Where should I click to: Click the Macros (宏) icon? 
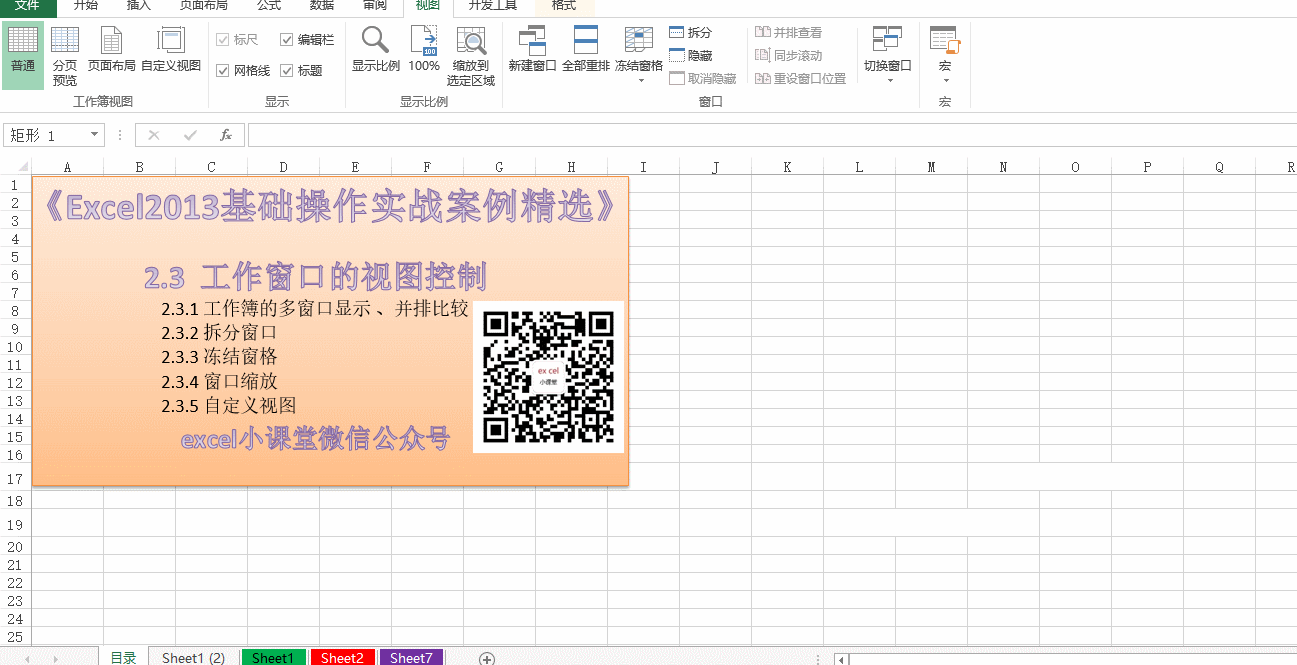coord(944,40)
